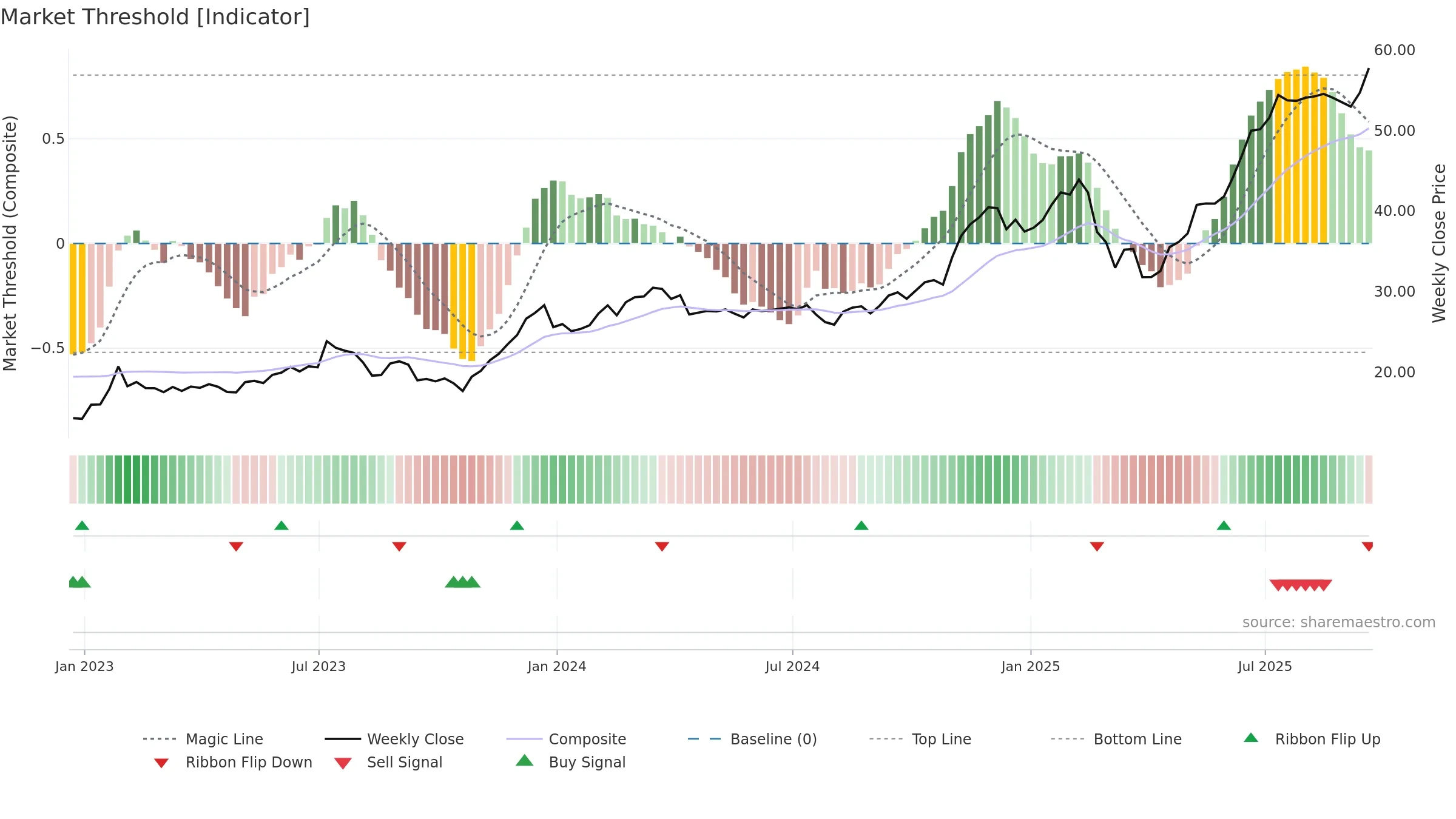The width and height of the screenshot is (1456, 819).
Task: Click the ribbon flip down marker after Jan 2025
Action: pos(1097,547)
